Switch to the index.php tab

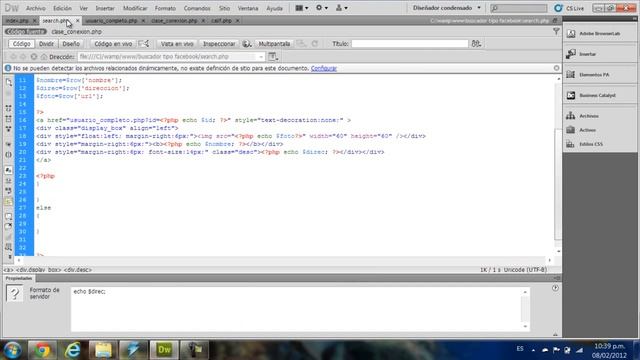point(17,20)
